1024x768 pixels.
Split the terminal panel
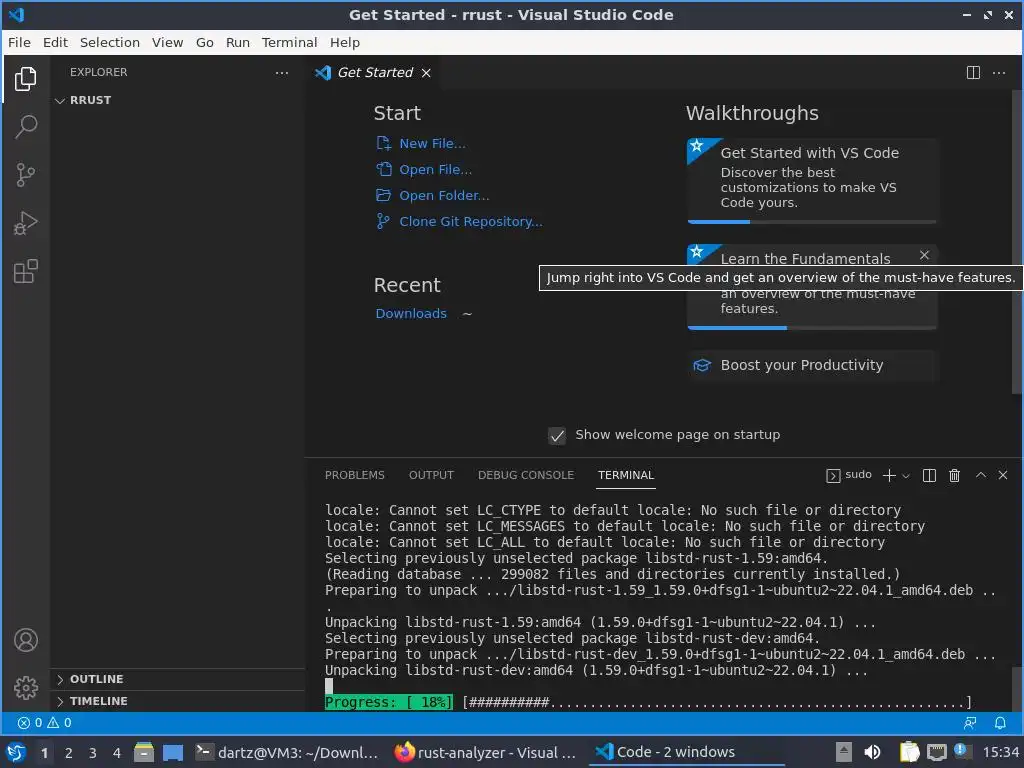(929, 475)
